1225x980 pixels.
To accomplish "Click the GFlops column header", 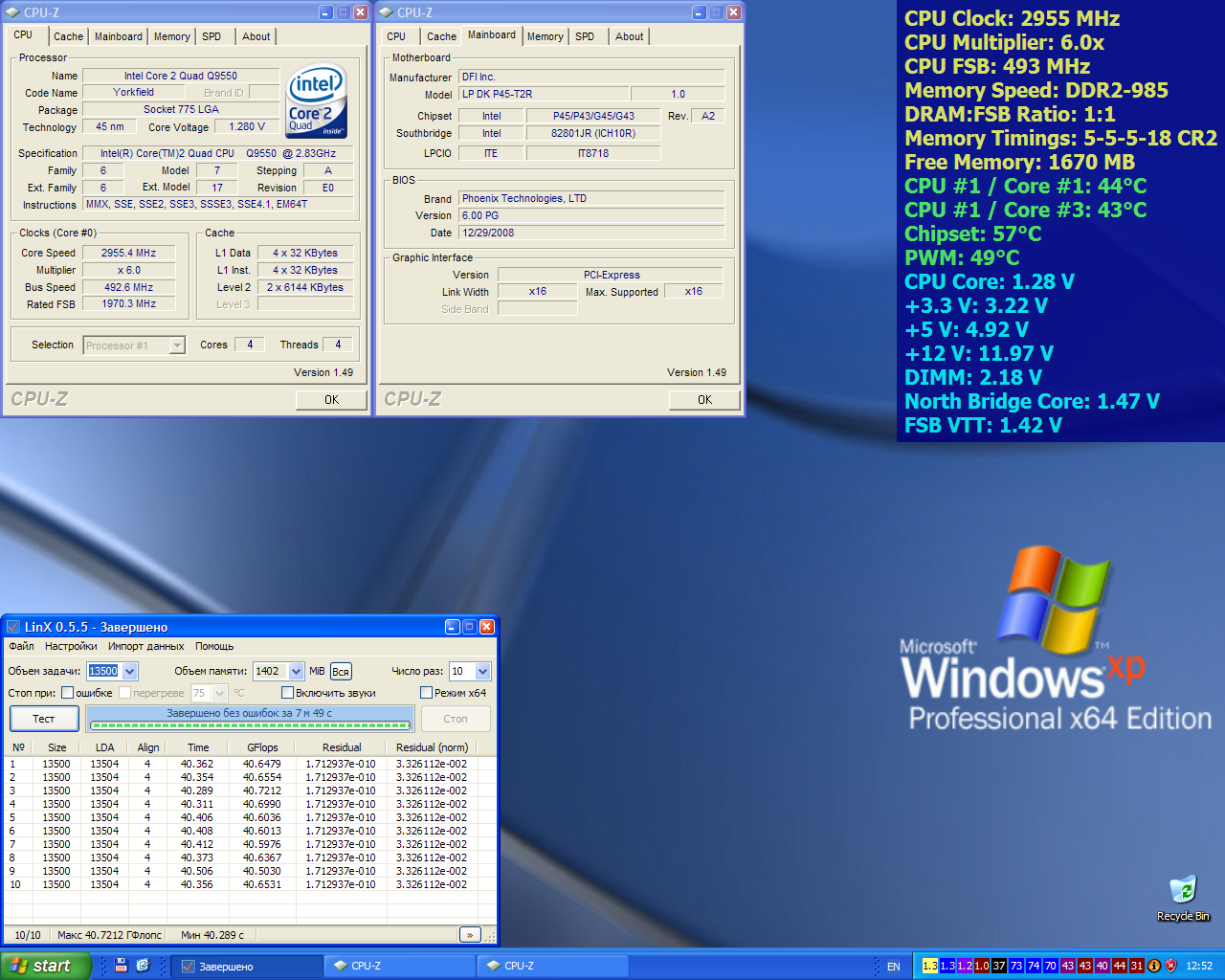I will [x=262, y=747].
